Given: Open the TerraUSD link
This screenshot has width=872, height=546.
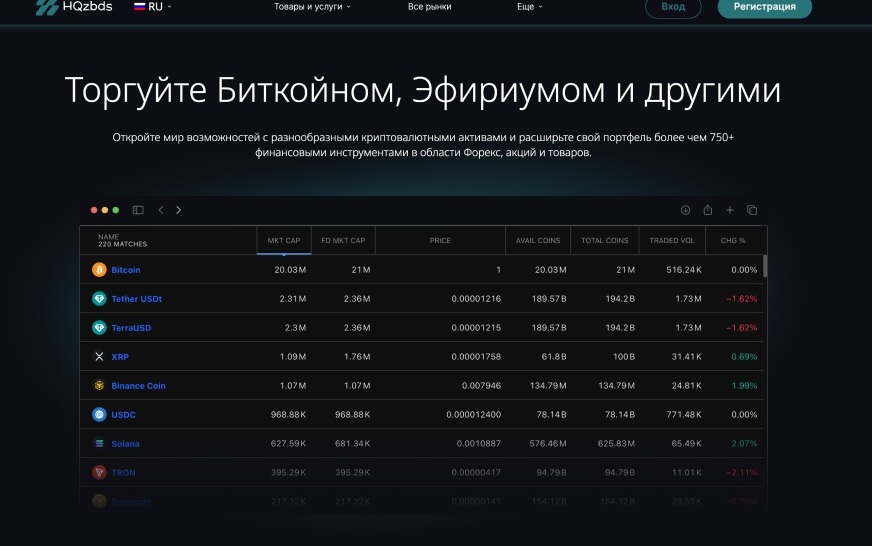Looking at the screenshot, I should click(131, 327).
